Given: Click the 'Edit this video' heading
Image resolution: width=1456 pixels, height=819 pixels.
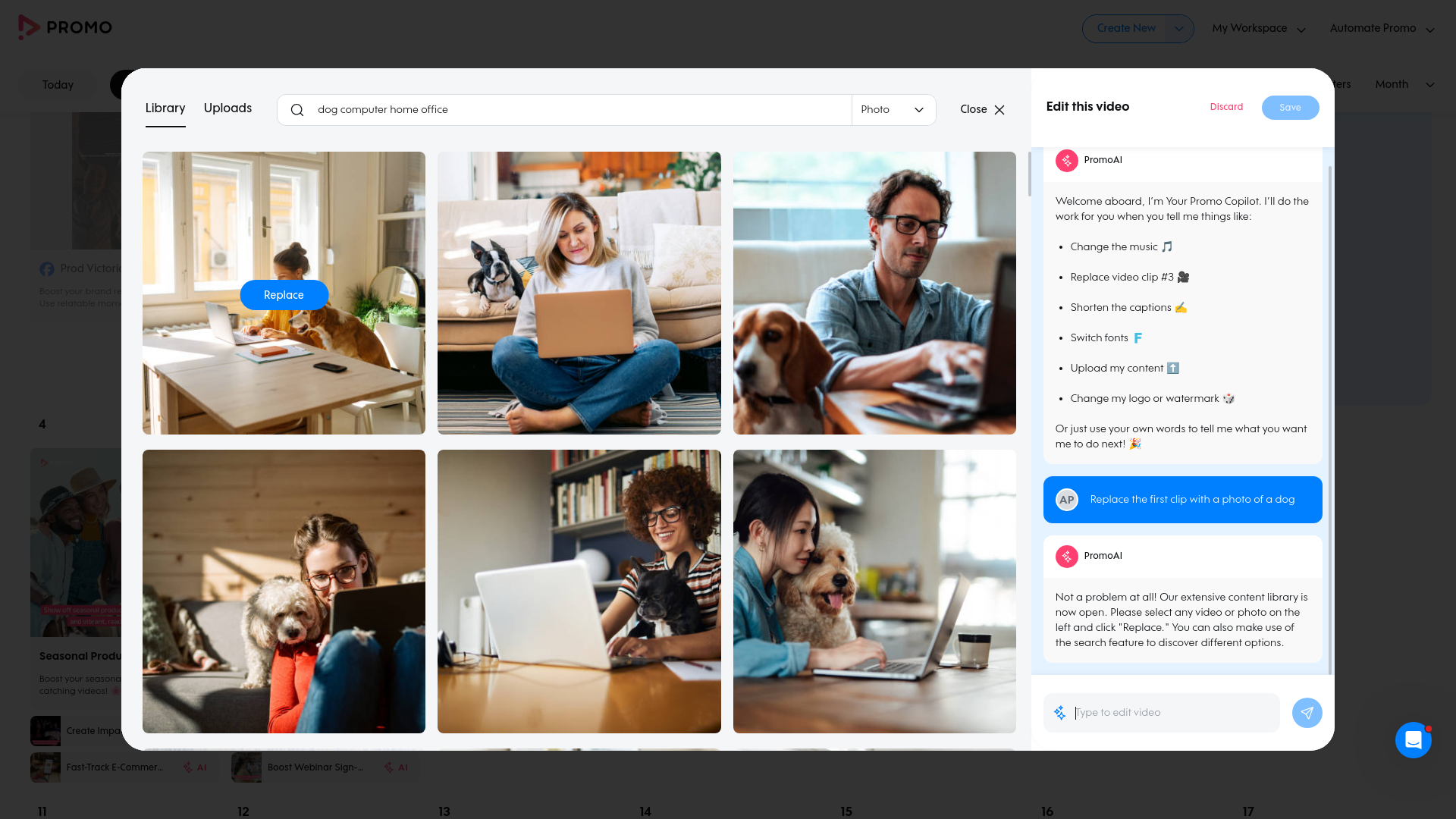Looking at the screenshot, I should tap(1087, 107).
